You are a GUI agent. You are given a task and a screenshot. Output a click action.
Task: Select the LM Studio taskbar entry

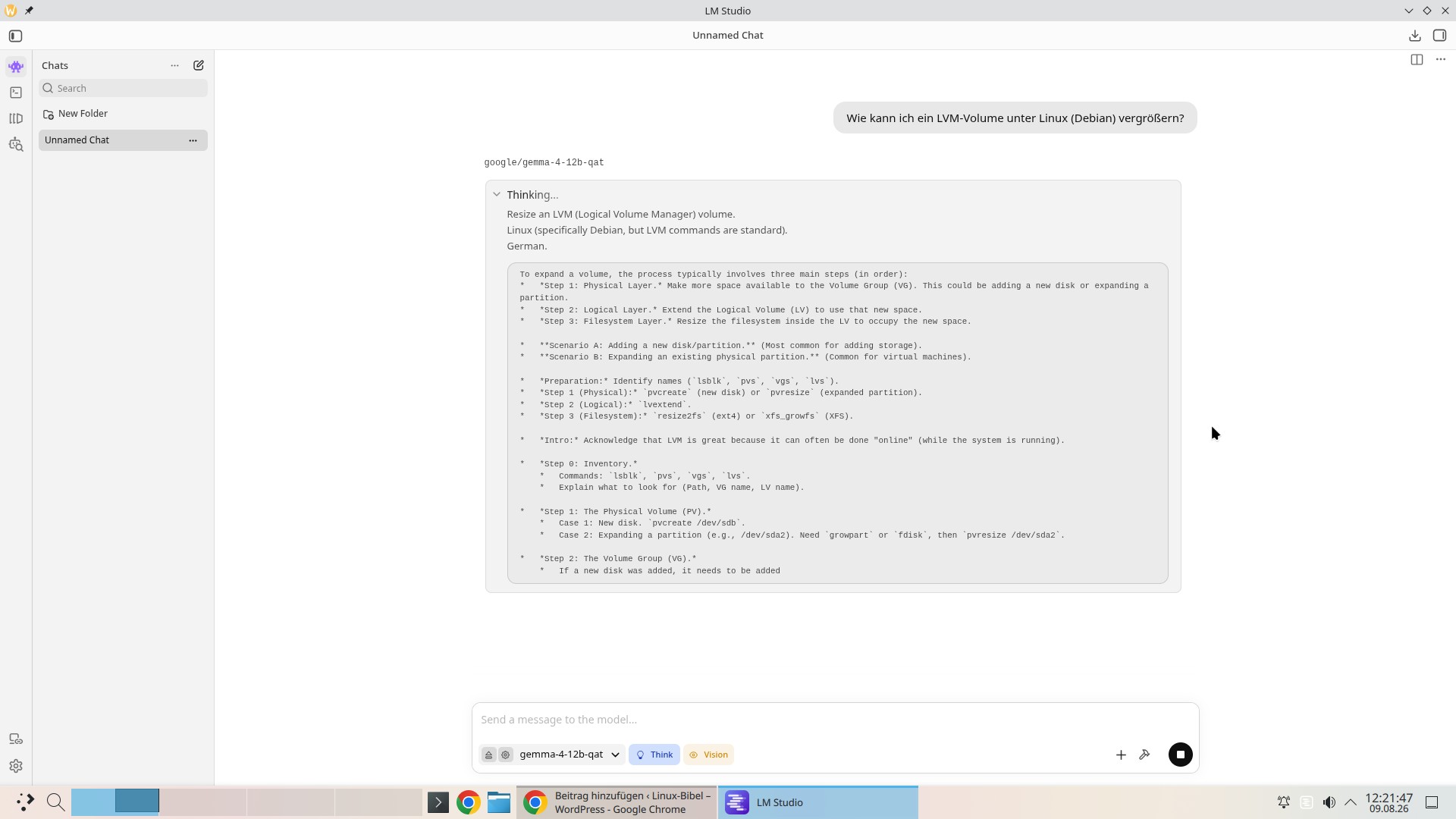coord(818,802)
